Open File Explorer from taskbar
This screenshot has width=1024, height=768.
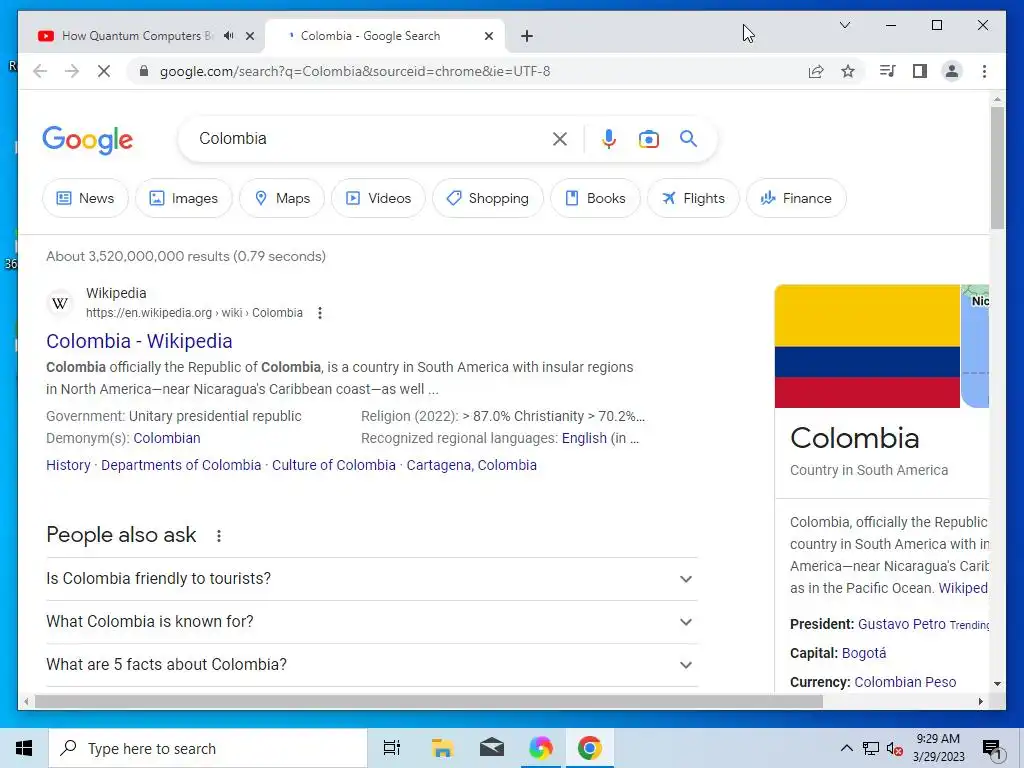tap(442, 748)
